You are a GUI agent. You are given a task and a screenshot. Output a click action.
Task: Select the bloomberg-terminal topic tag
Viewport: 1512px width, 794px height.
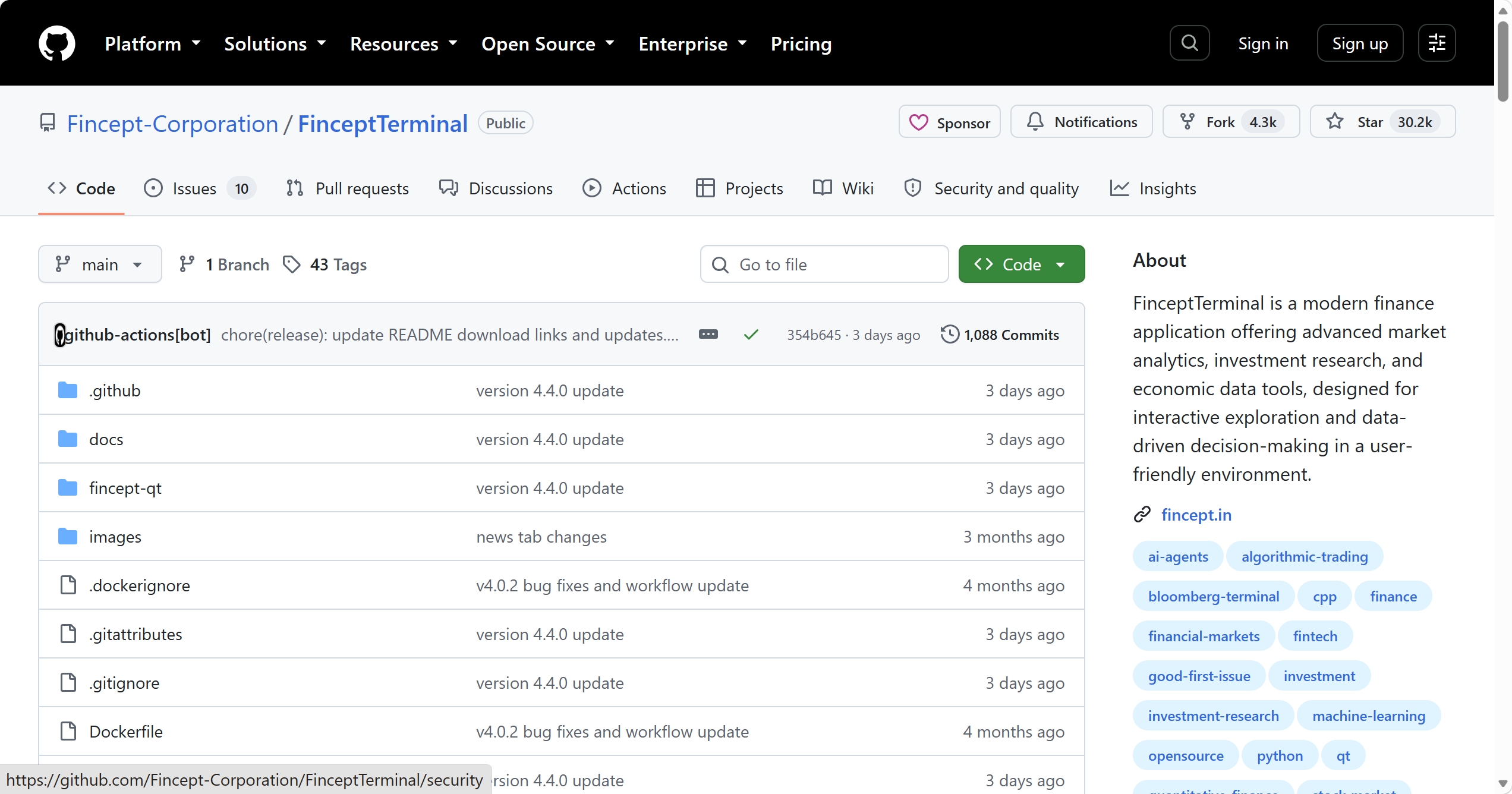[x=1214, y=596]
